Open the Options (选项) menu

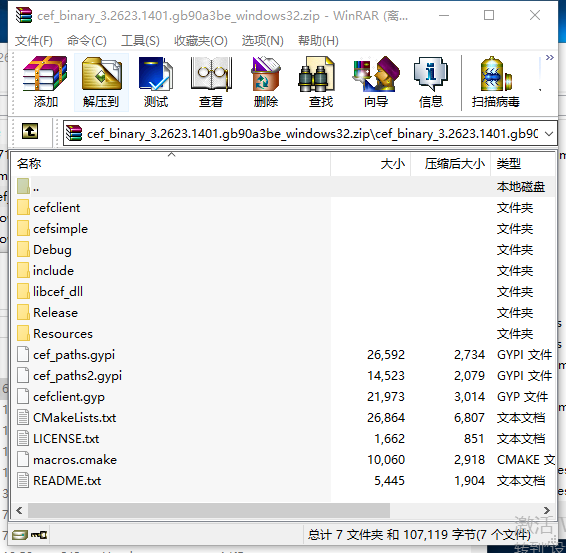pos(262,41)
